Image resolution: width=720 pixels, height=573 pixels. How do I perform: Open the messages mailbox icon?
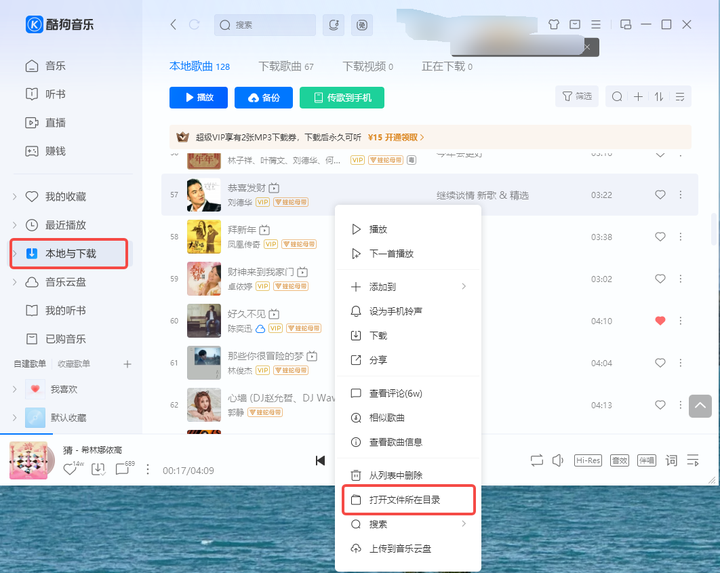[575, 24]
